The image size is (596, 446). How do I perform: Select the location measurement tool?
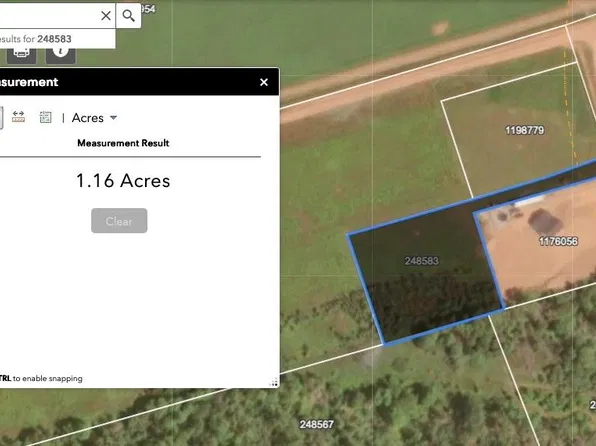point(46,117)
